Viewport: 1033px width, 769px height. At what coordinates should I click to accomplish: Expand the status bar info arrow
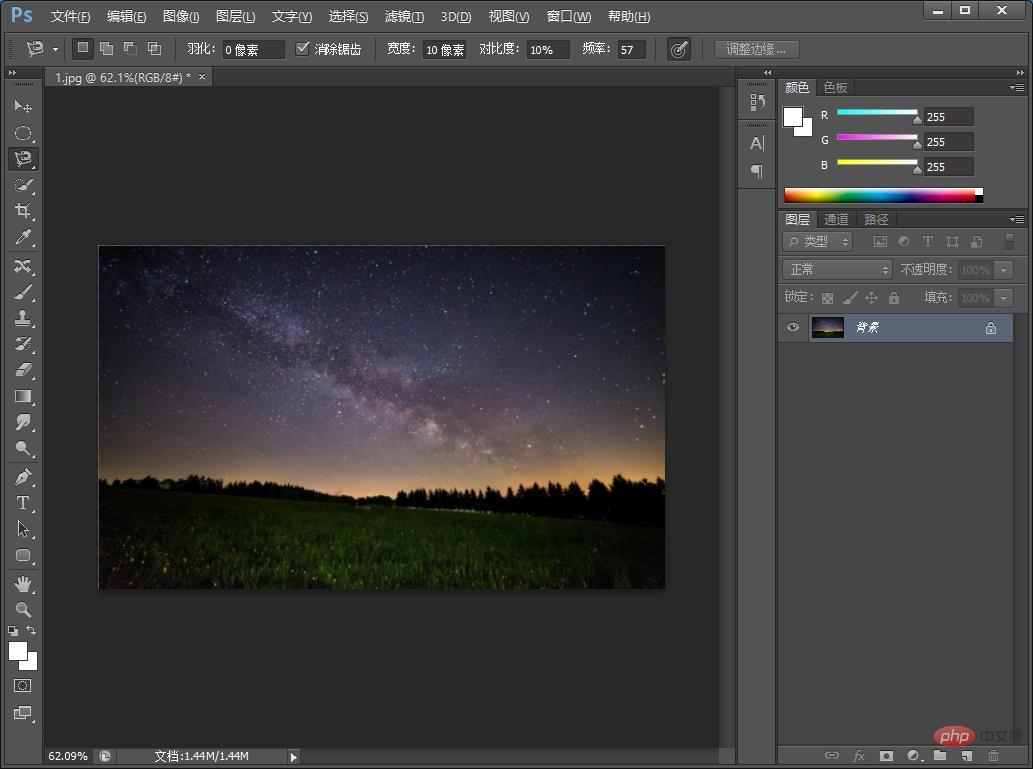point(294,757)
